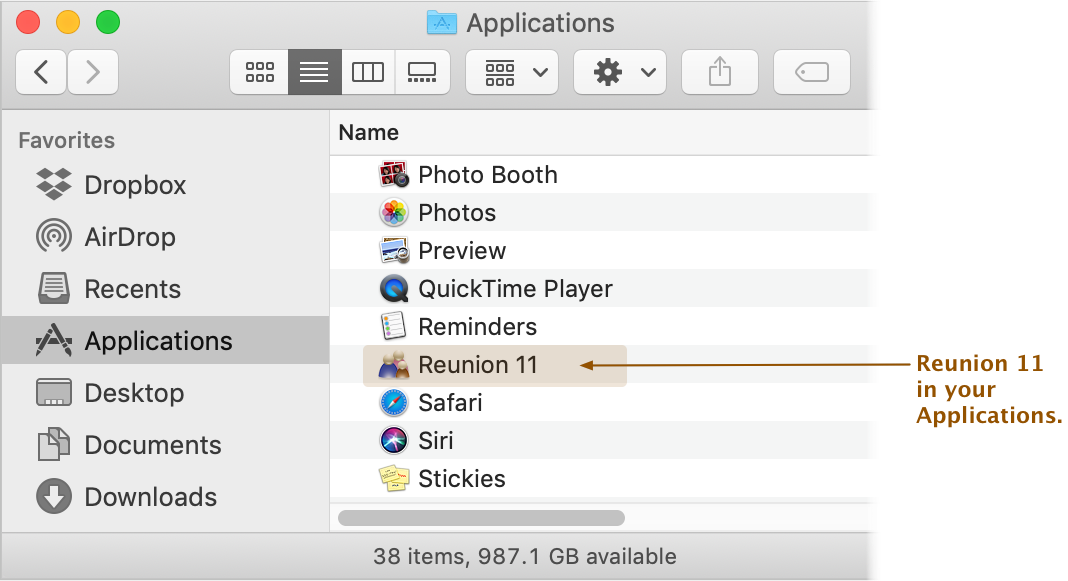Click the Photo Booth app icon
This screenshot has height=581, width=1068.
tap(394, 174)
